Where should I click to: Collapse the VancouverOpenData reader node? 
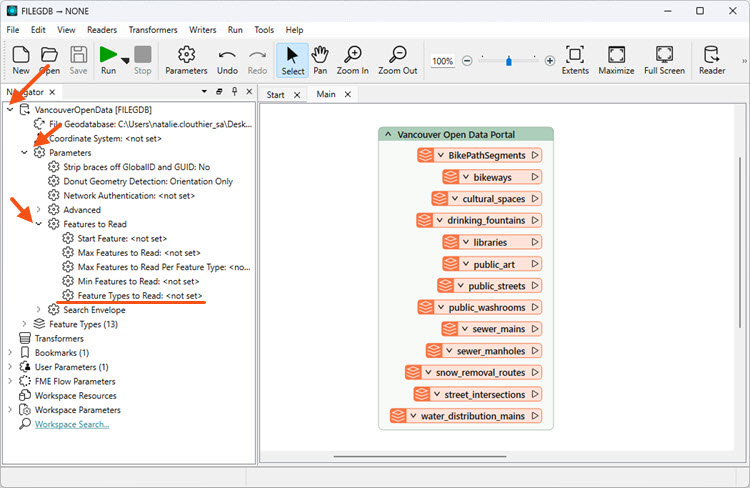tap(10, 110)
